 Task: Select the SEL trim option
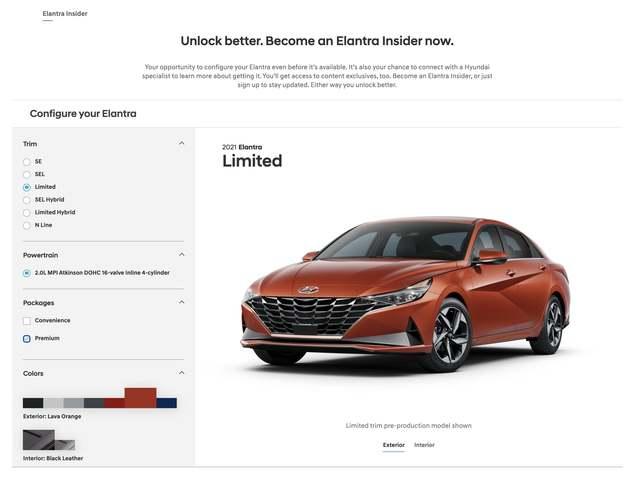(x=27, y=175)
